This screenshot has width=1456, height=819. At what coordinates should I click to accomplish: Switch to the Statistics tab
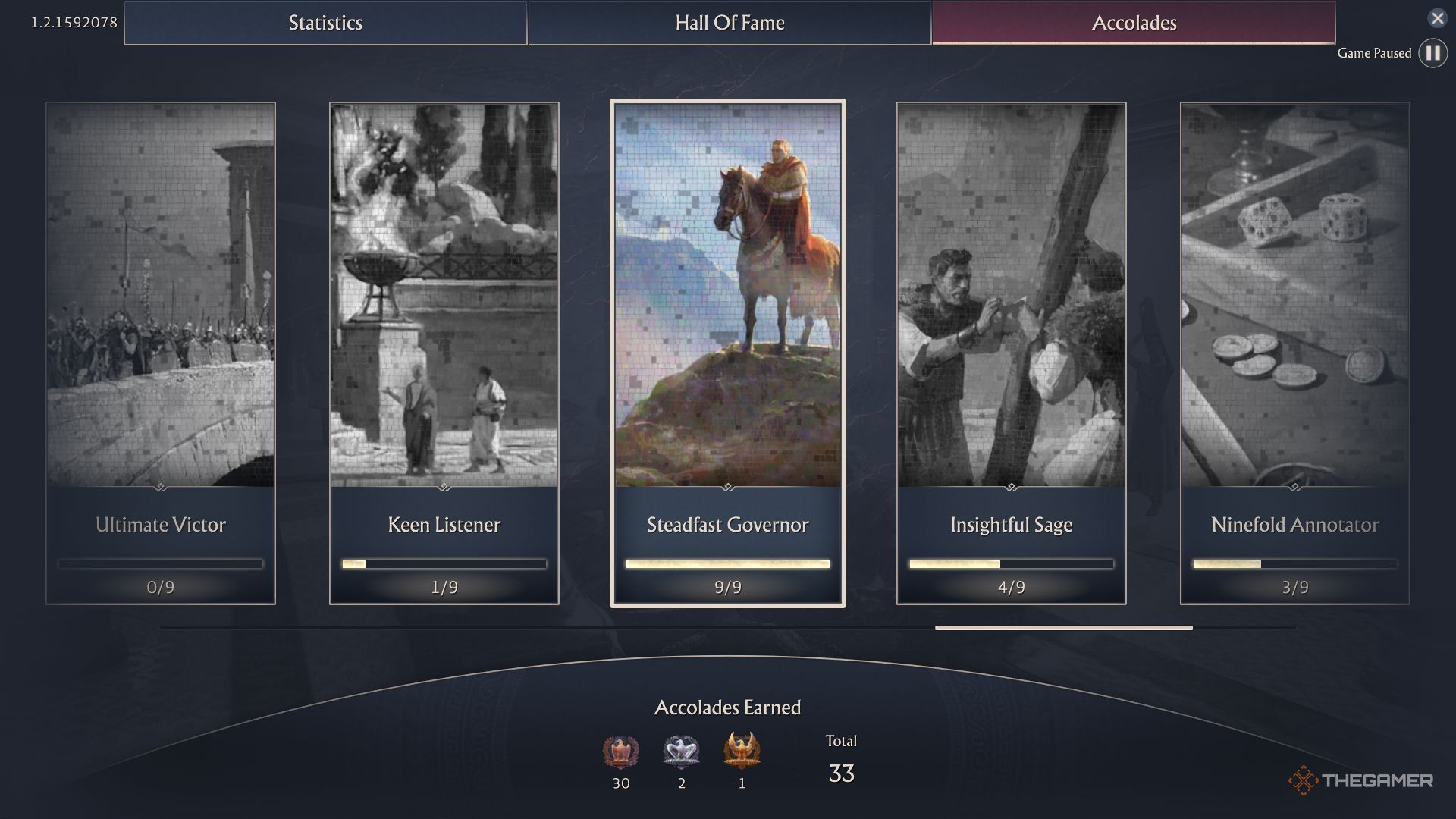coord(325,23)
